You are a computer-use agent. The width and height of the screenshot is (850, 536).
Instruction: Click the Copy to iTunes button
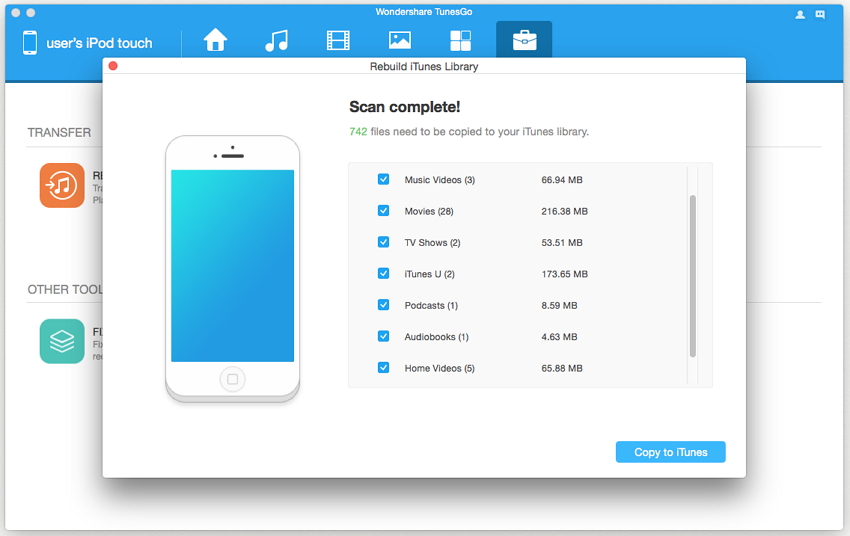click(x=670, y=452)
